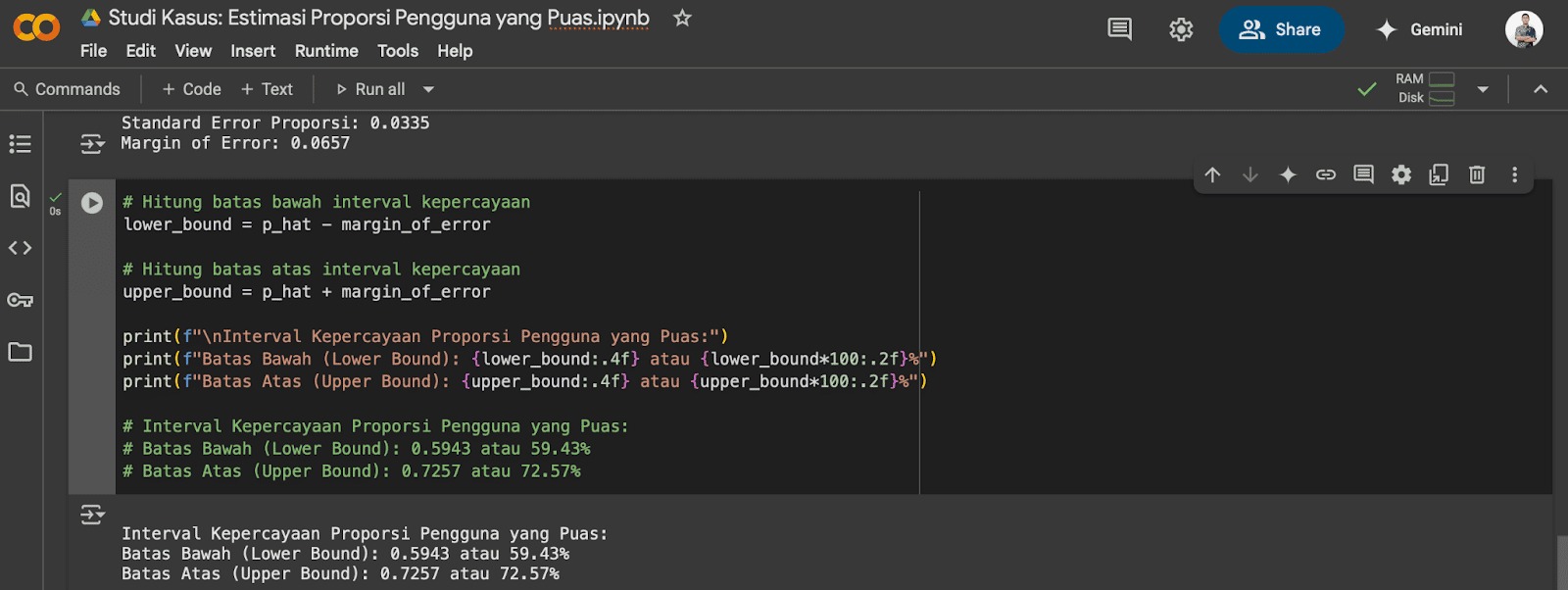The width and height of the screenshot is (1568, 590).
Task: Run the code cell with play button
Action: tap(92, 203)
